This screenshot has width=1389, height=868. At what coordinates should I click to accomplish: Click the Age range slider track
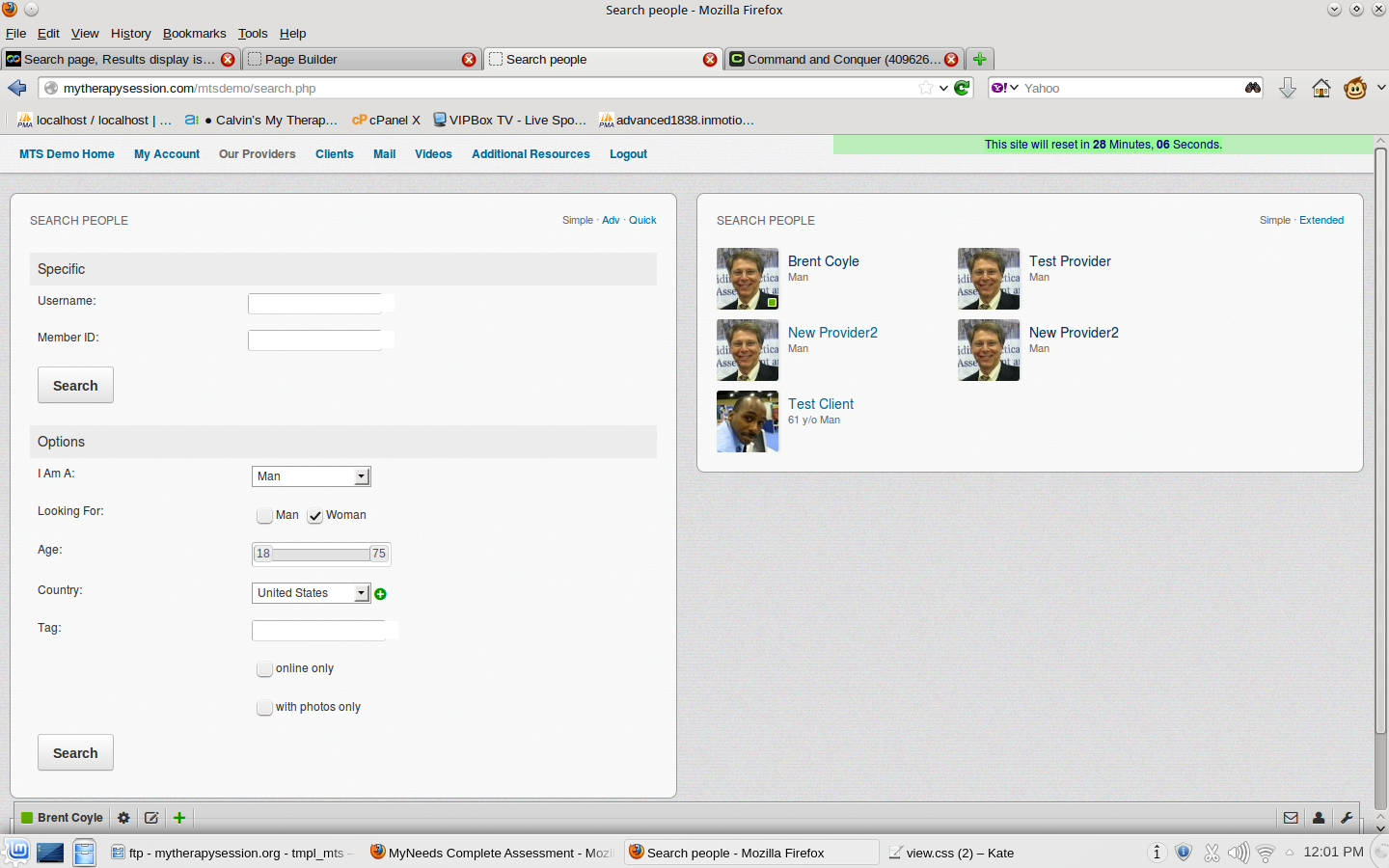320,554
